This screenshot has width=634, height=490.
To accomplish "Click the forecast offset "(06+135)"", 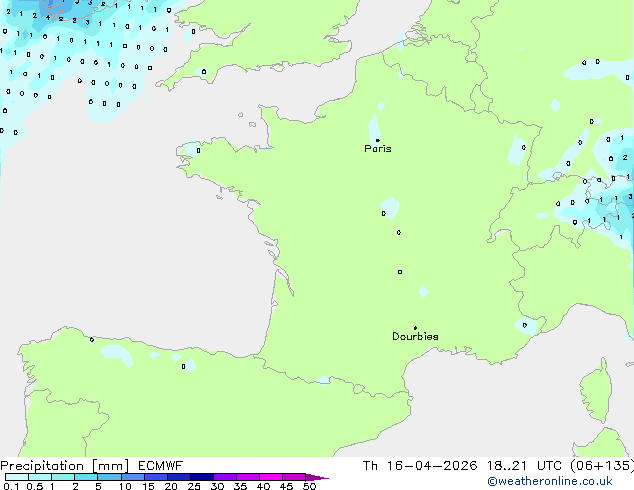I will pyautogui.click(x=602, y=466).
